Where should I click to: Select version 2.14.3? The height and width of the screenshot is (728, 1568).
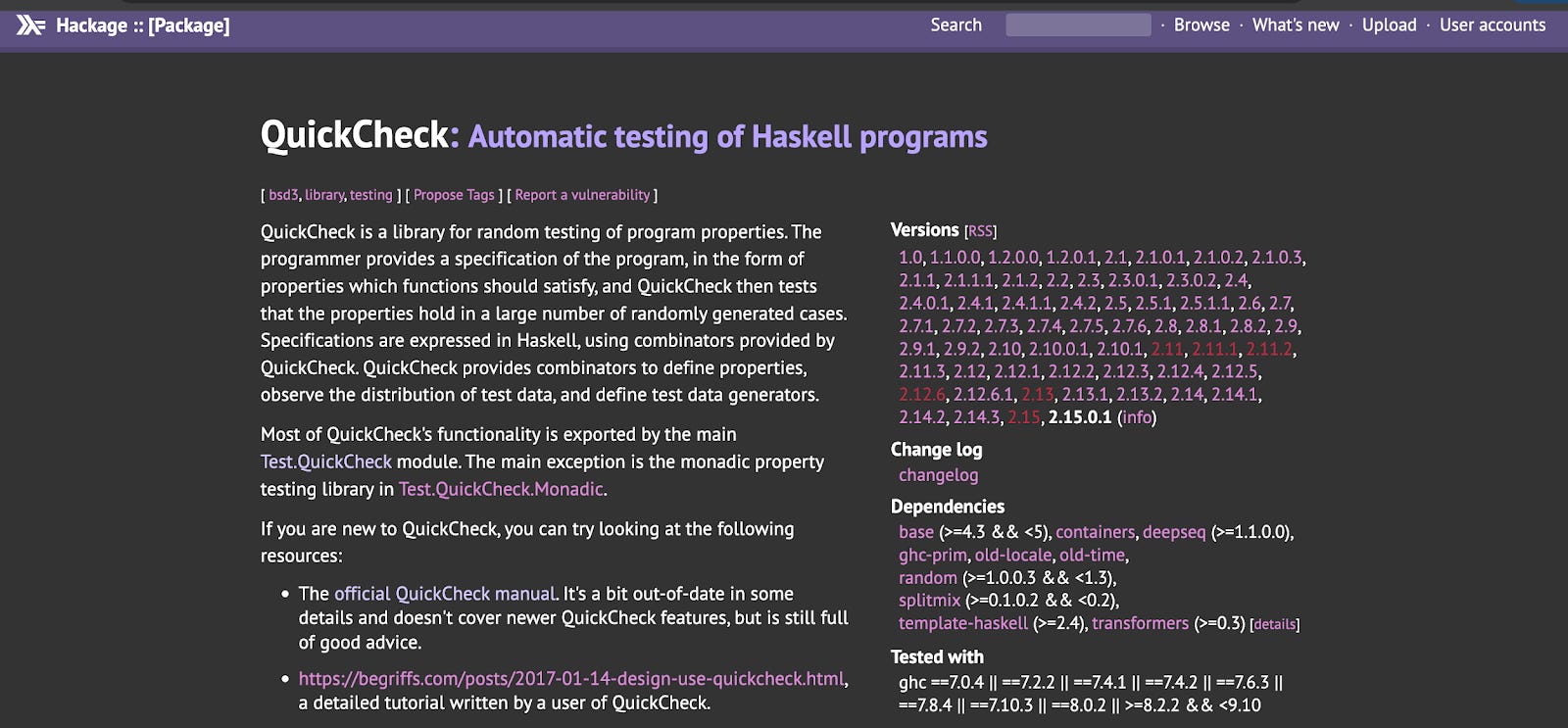(x=977, y=417)
